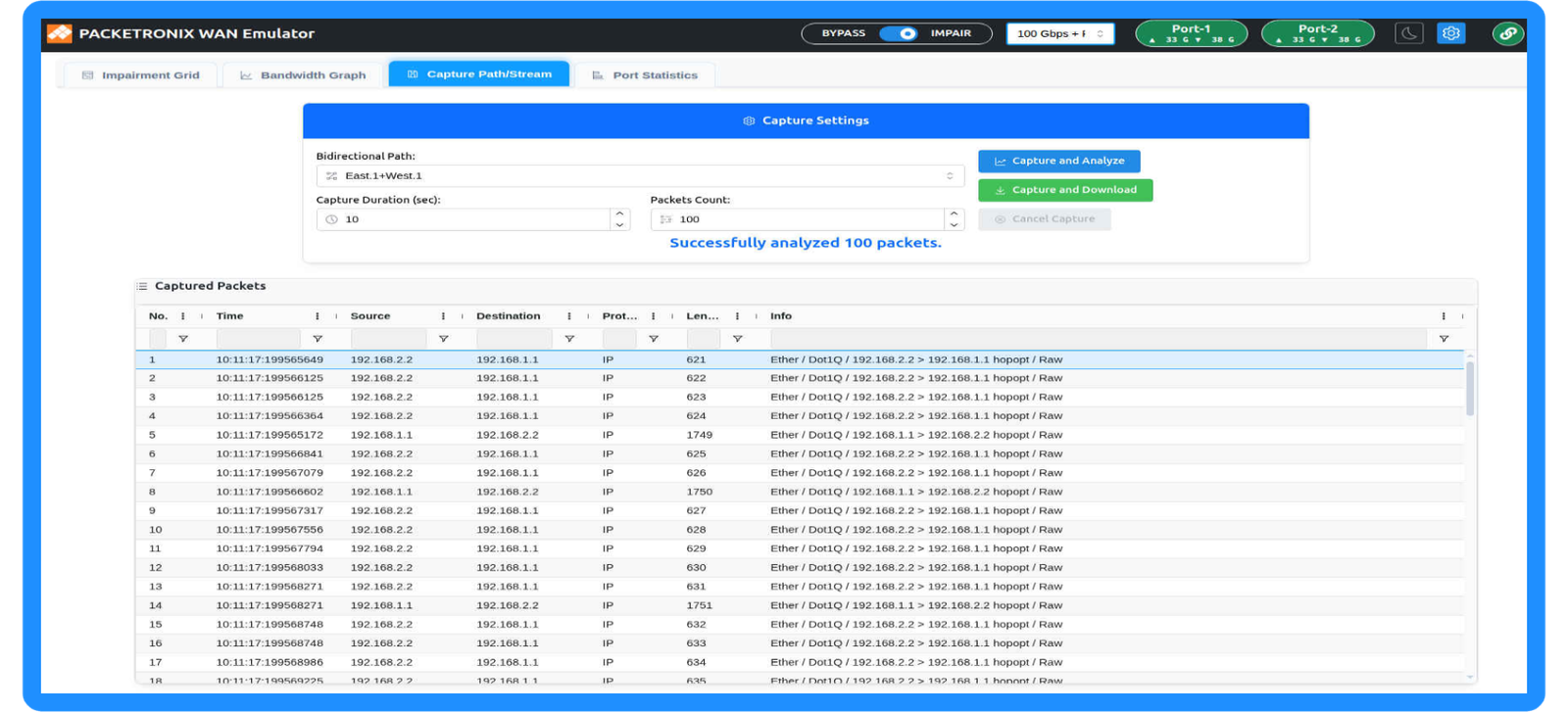1568x712 pixels.
Task: Open the No. column menu
Action: [x=183, y=316]
